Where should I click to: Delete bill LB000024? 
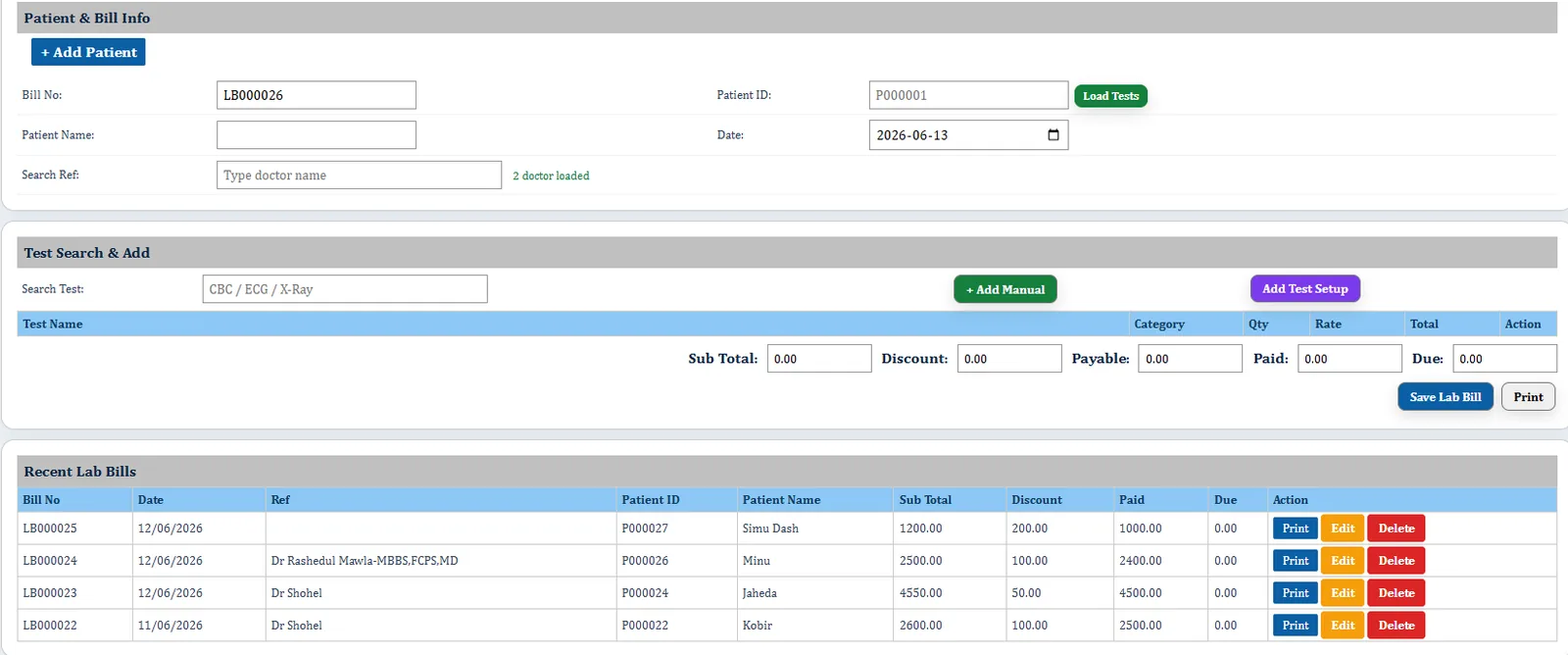point(1396,561)
